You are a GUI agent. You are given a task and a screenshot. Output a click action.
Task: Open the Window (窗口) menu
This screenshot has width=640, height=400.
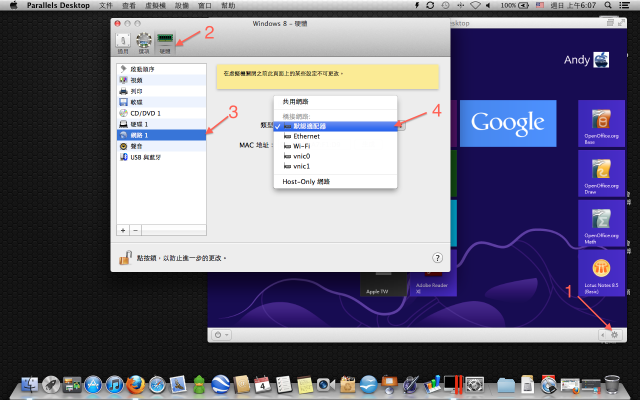(204, 5)
